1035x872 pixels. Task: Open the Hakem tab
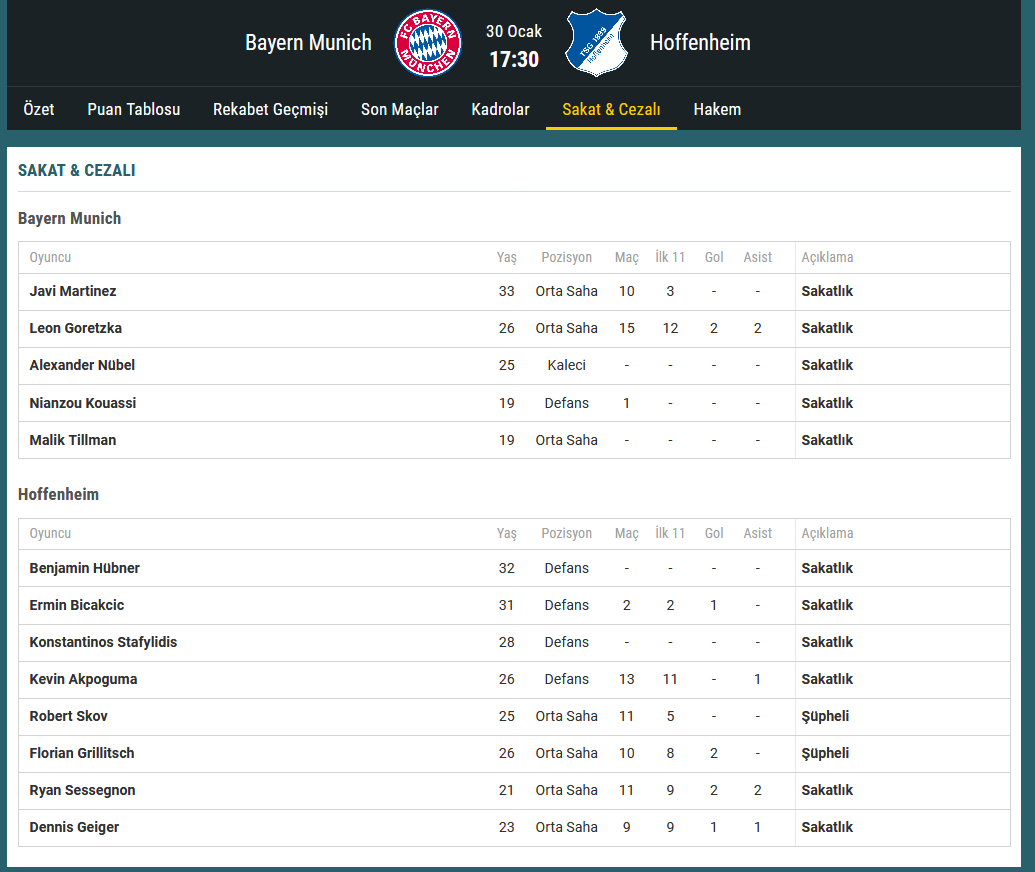718,109
